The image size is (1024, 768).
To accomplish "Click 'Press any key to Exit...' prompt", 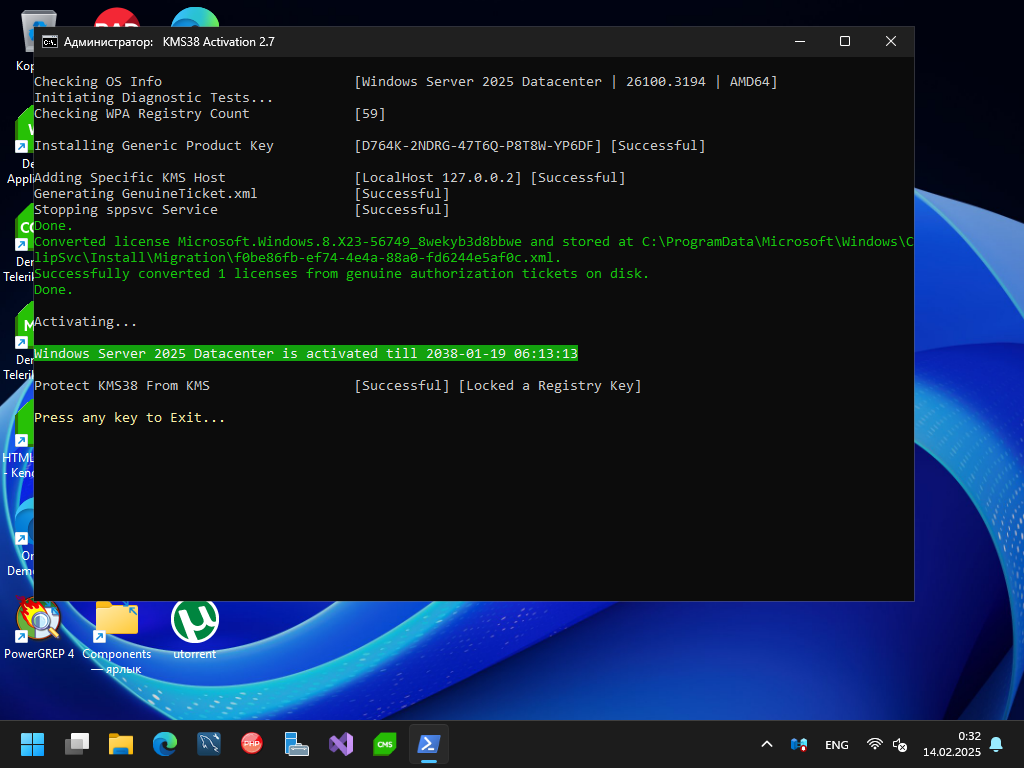I will [129, 417].
